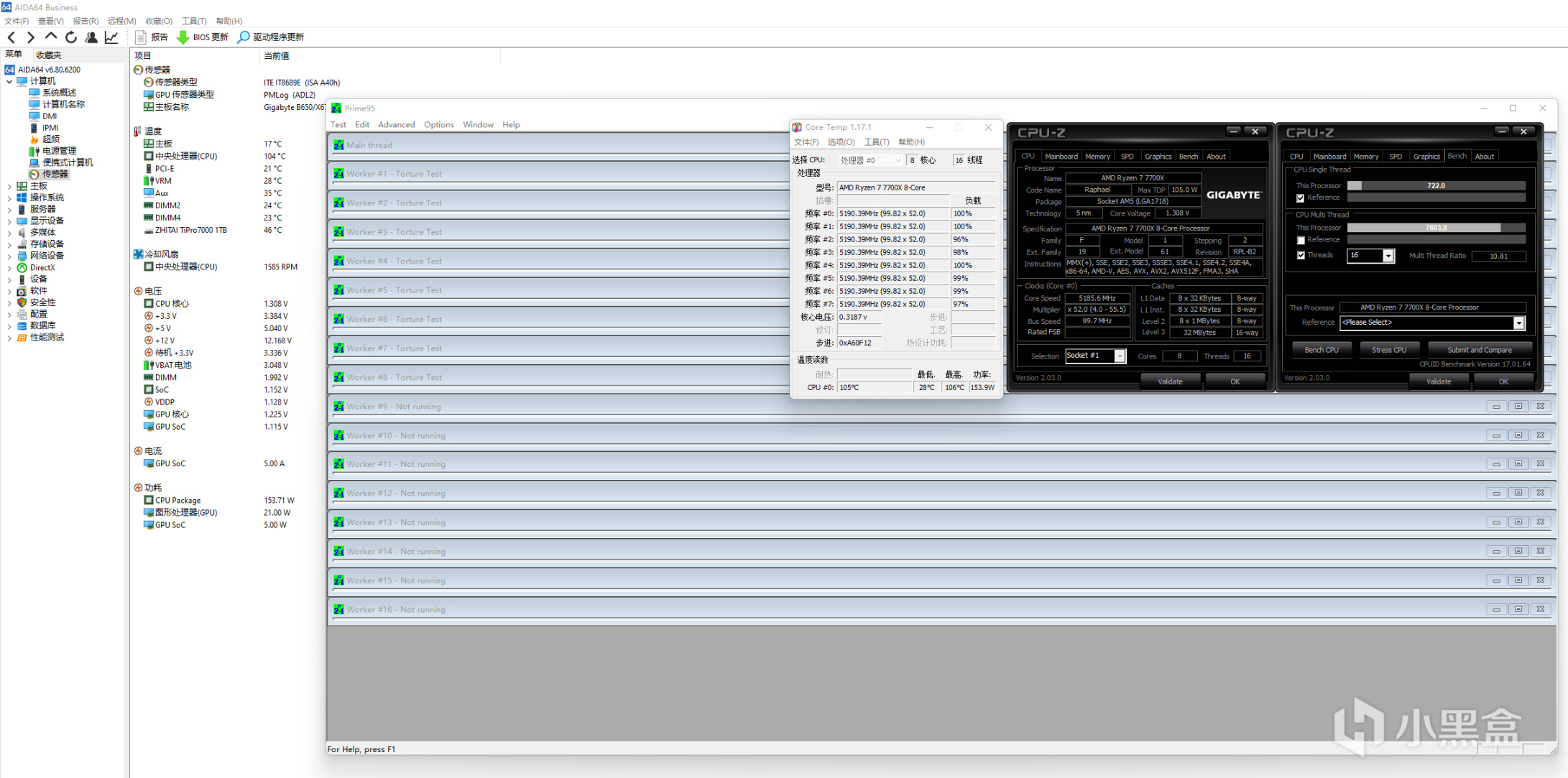Image resolution: width=1568 pixels, height=778 pixels.
Task: Open the Threads count dropdown
Action: [1388, 256]
